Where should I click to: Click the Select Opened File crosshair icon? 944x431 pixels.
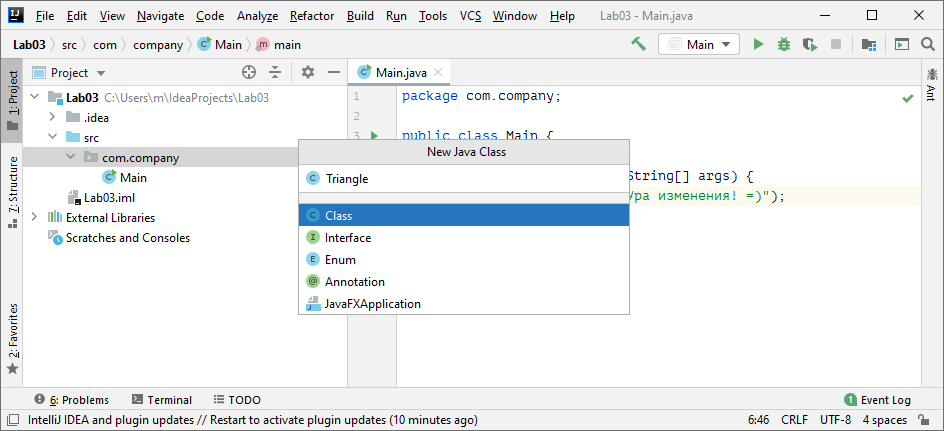(x=249, y=73)
